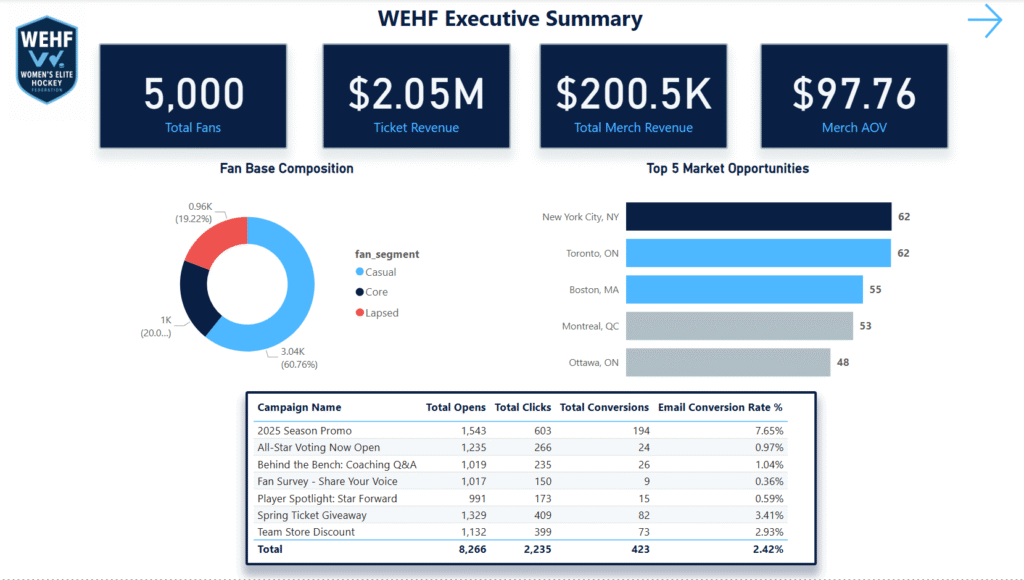Select the Core legend color dot
Image resolution: width=1024 pixels, height=580 pixels.
(x=359, y=292)
